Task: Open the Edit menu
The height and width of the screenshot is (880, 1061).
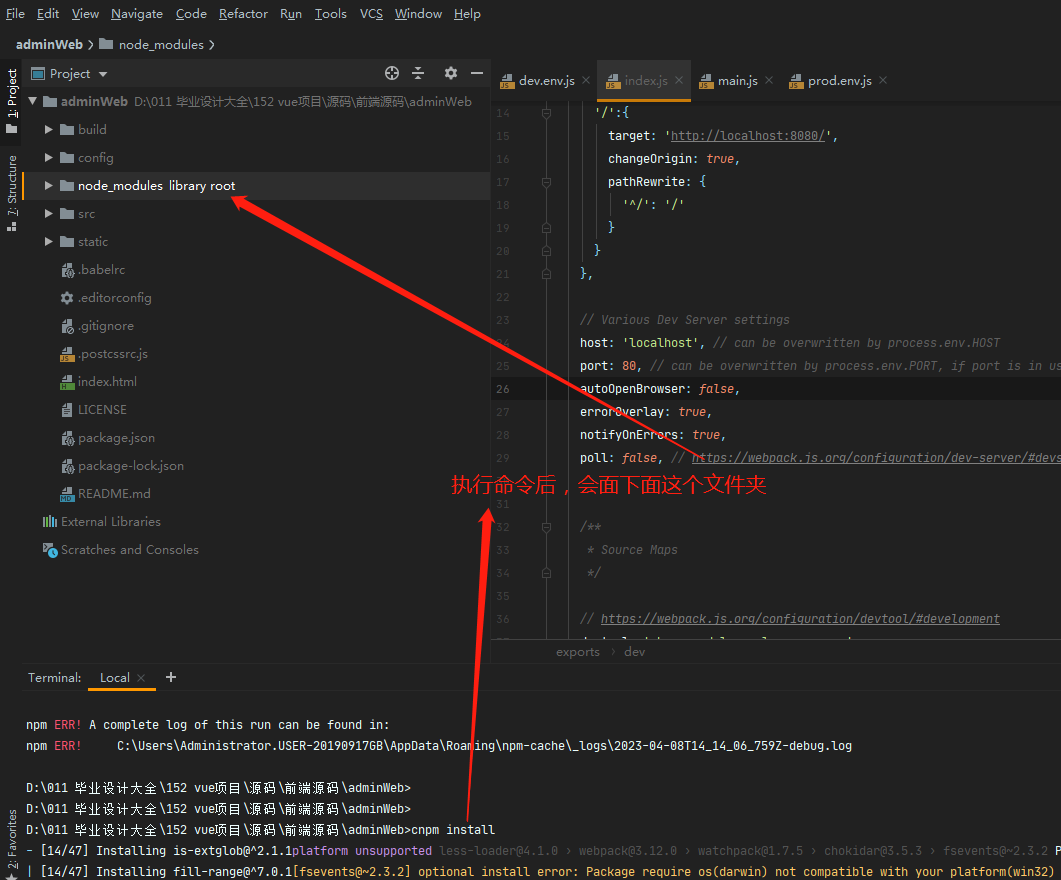Action: (x=47, y=14)
